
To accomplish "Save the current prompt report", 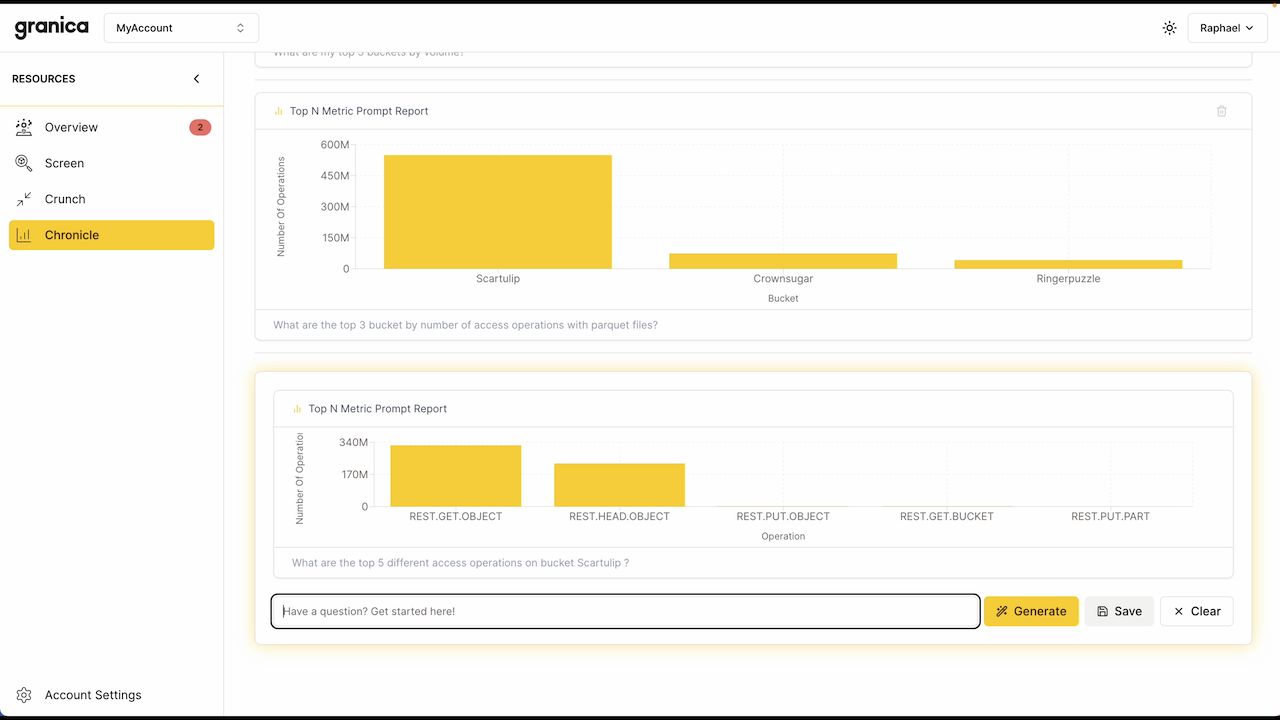I will pos(1119,611).
